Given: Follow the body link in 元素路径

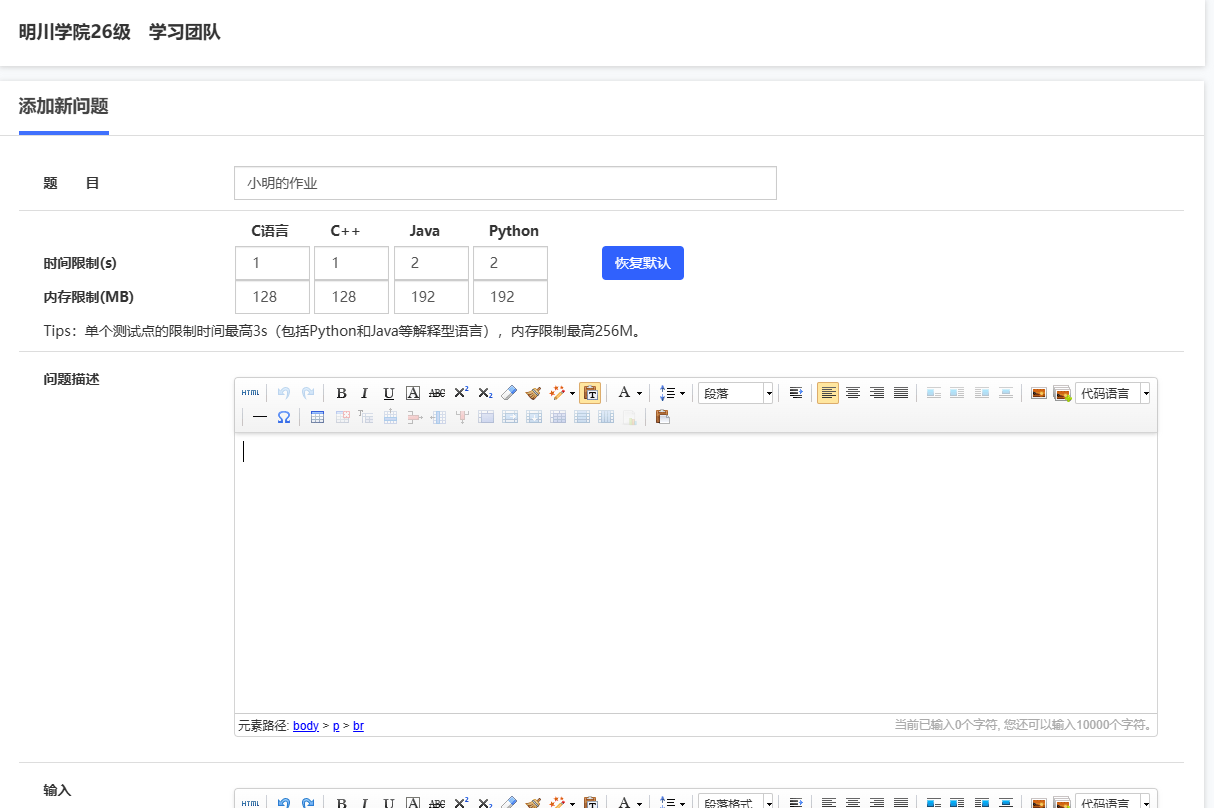Looking at the screenshot, I should click(306, 726).
